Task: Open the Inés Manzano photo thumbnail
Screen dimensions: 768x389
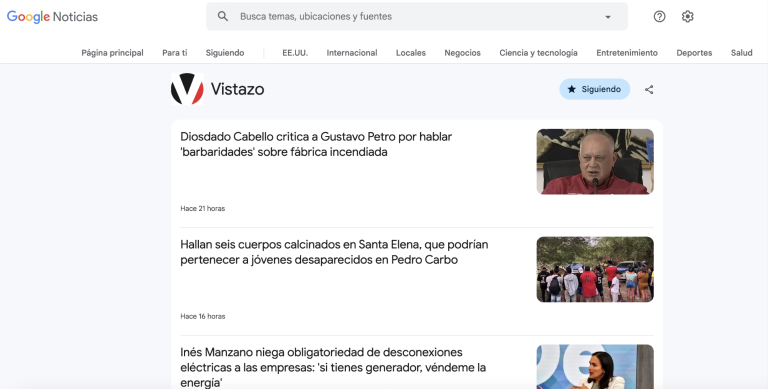Action: [x=595, y=367]
